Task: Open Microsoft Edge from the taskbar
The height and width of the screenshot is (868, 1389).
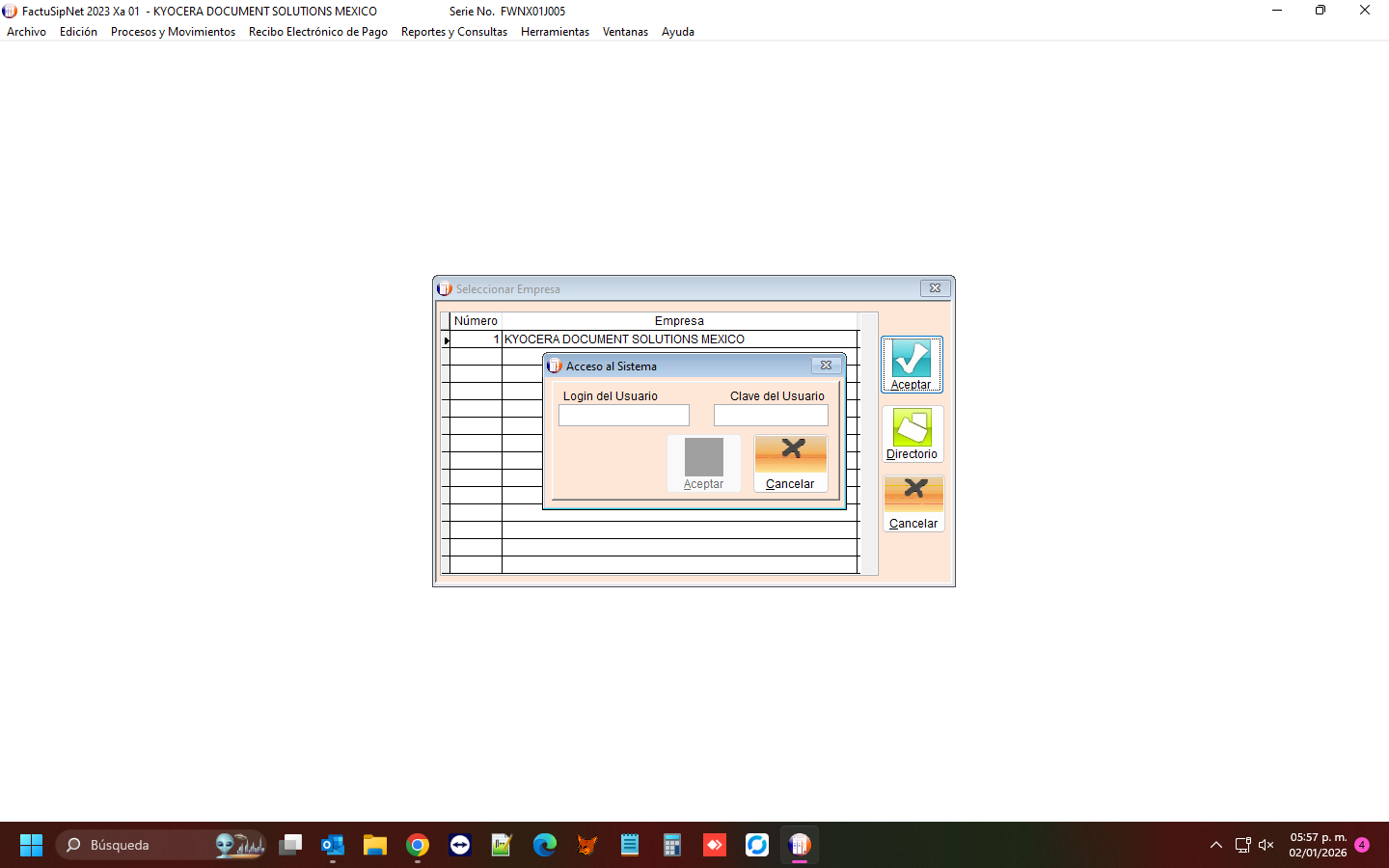Action: coord(545,846)
